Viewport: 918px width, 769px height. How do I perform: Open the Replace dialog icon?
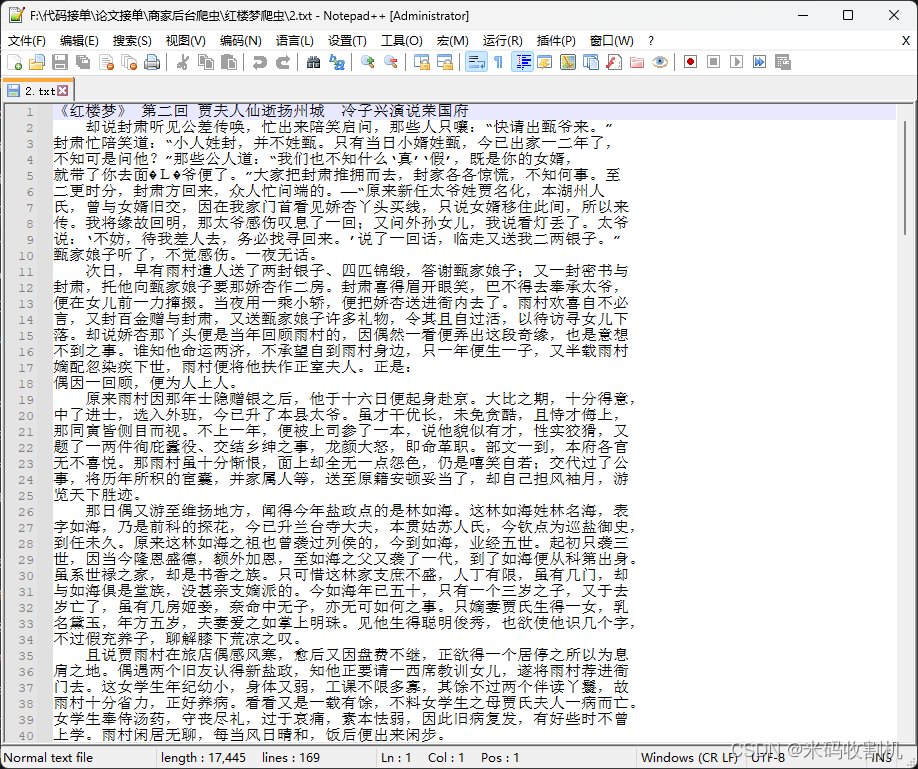click(337, 62)
